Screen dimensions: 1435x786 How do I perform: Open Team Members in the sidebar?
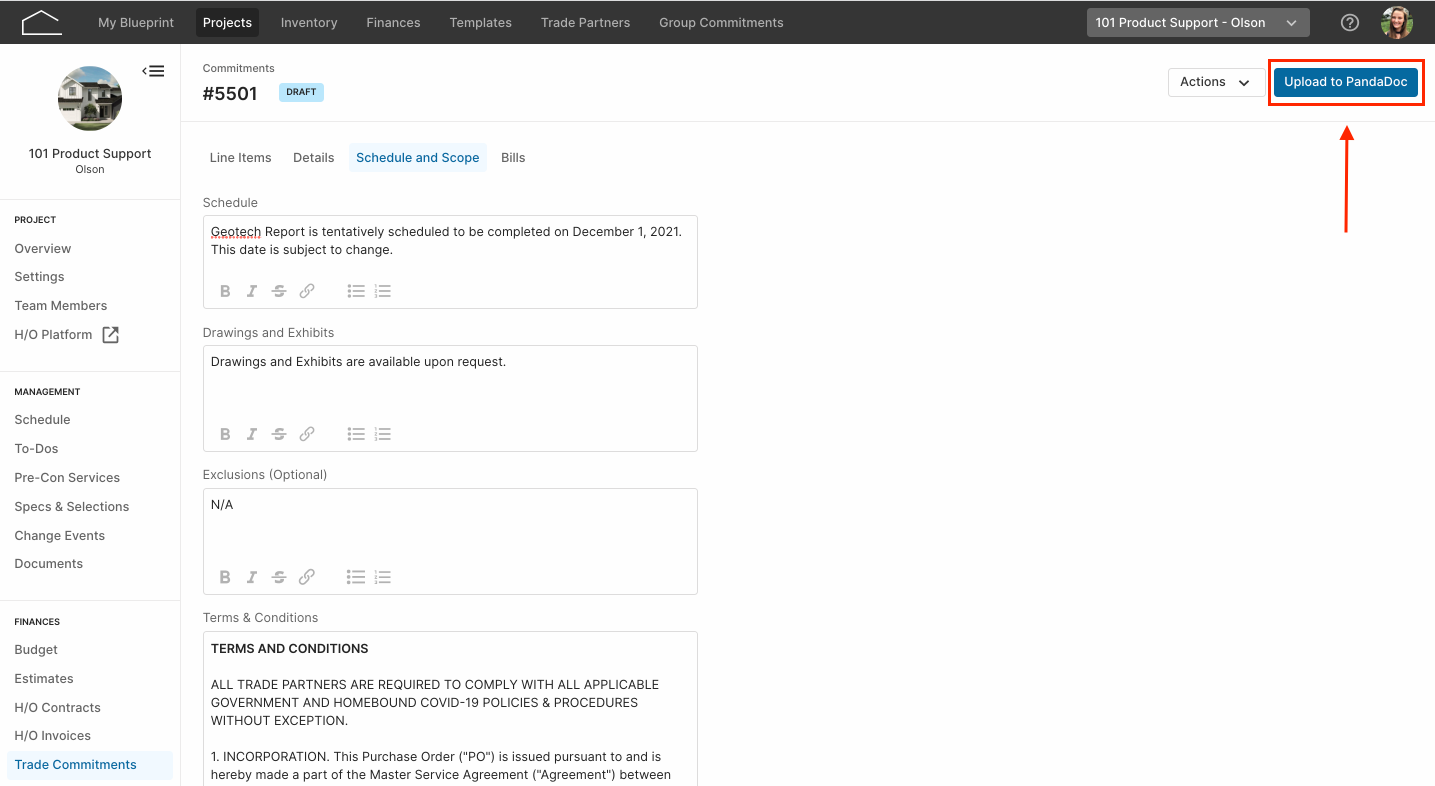point(61,306)
